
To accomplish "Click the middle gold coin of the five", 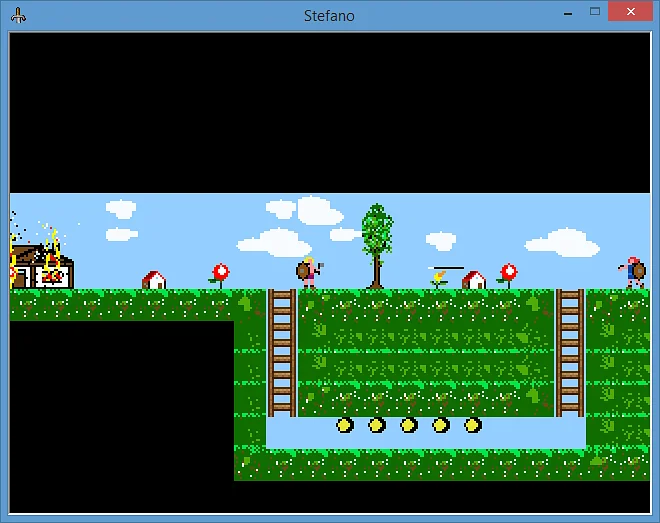I will (409, 425).
